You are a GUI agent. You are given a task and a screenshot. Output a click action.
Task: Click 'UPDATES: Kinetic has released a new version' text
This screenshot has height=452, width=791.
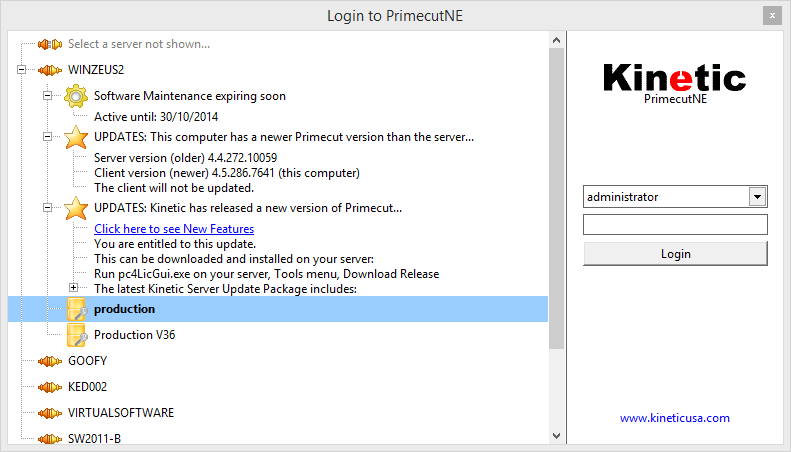[x=248, y=208]
